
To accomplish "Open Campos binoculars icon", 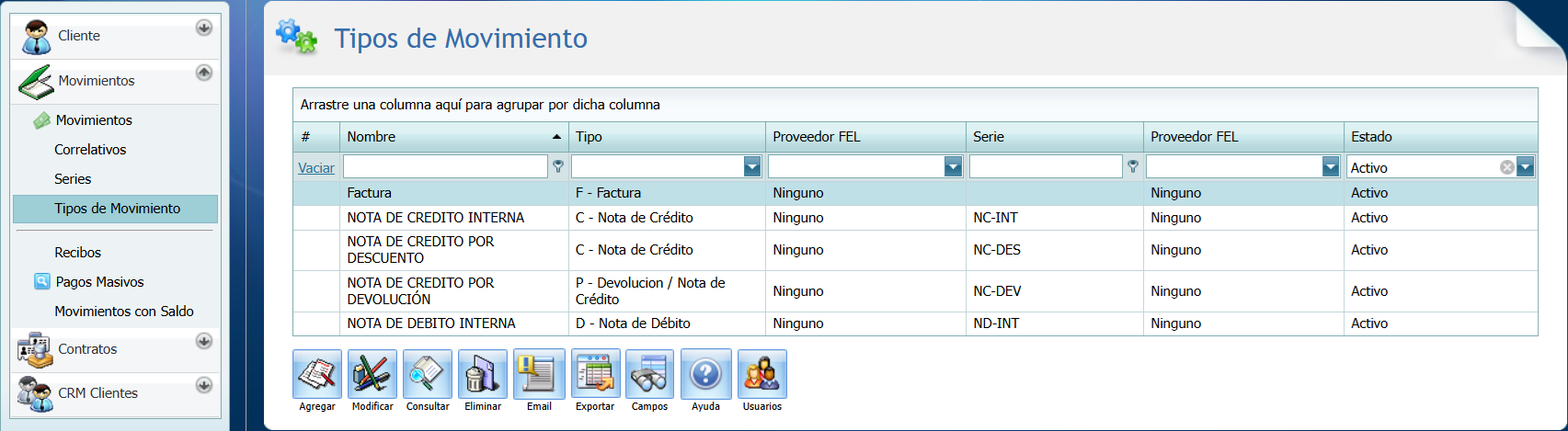I will click(x=650, y=374).
